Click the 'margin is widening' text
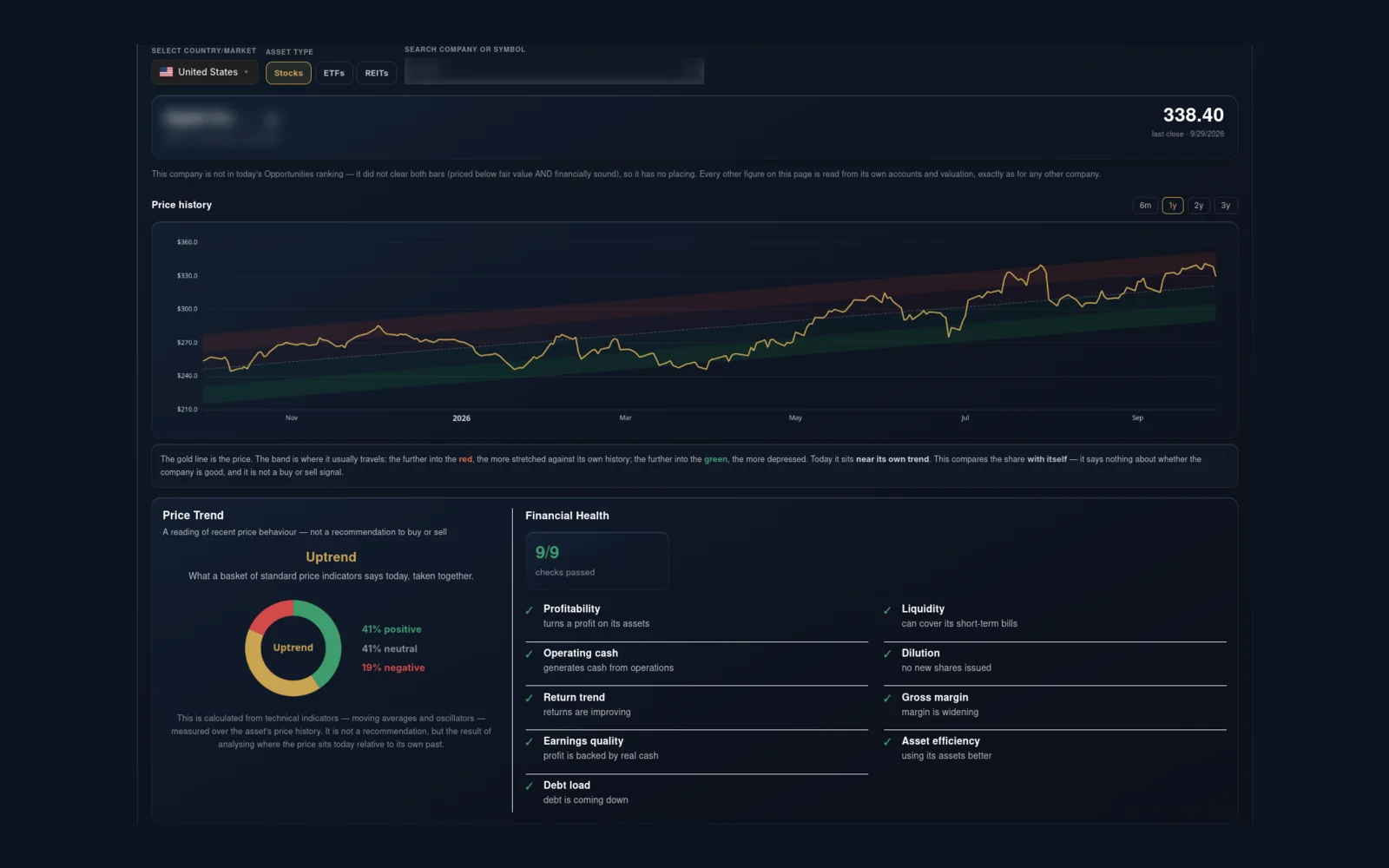 coord(940,713)
